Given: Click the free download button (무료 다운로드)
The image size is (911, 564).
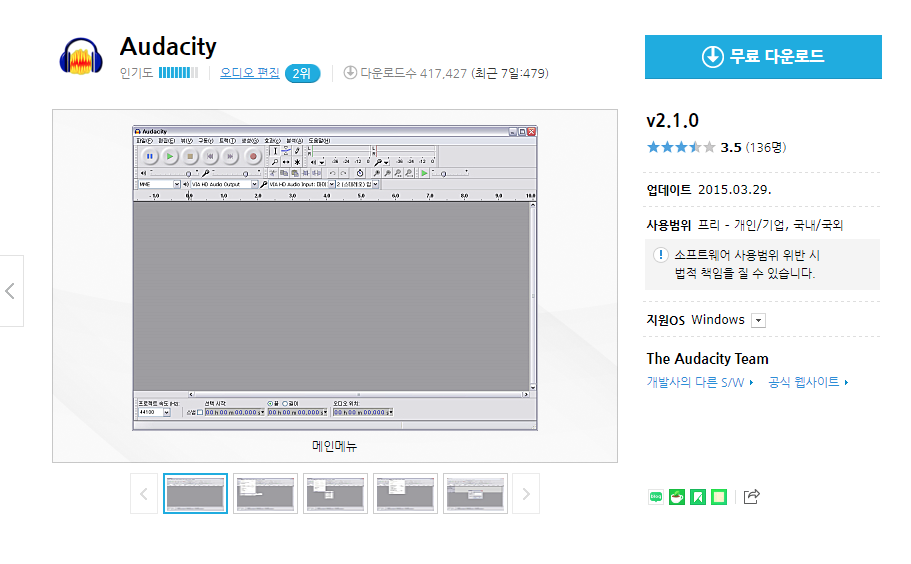Looking at the screenshot, I should 763,56.
